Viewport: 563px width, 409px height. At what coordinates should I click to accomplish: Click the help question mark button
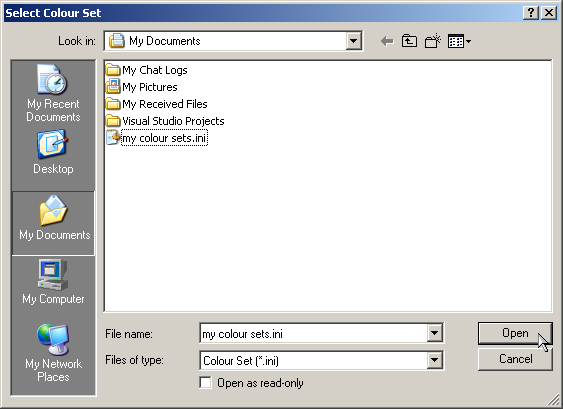coord(531,13)
